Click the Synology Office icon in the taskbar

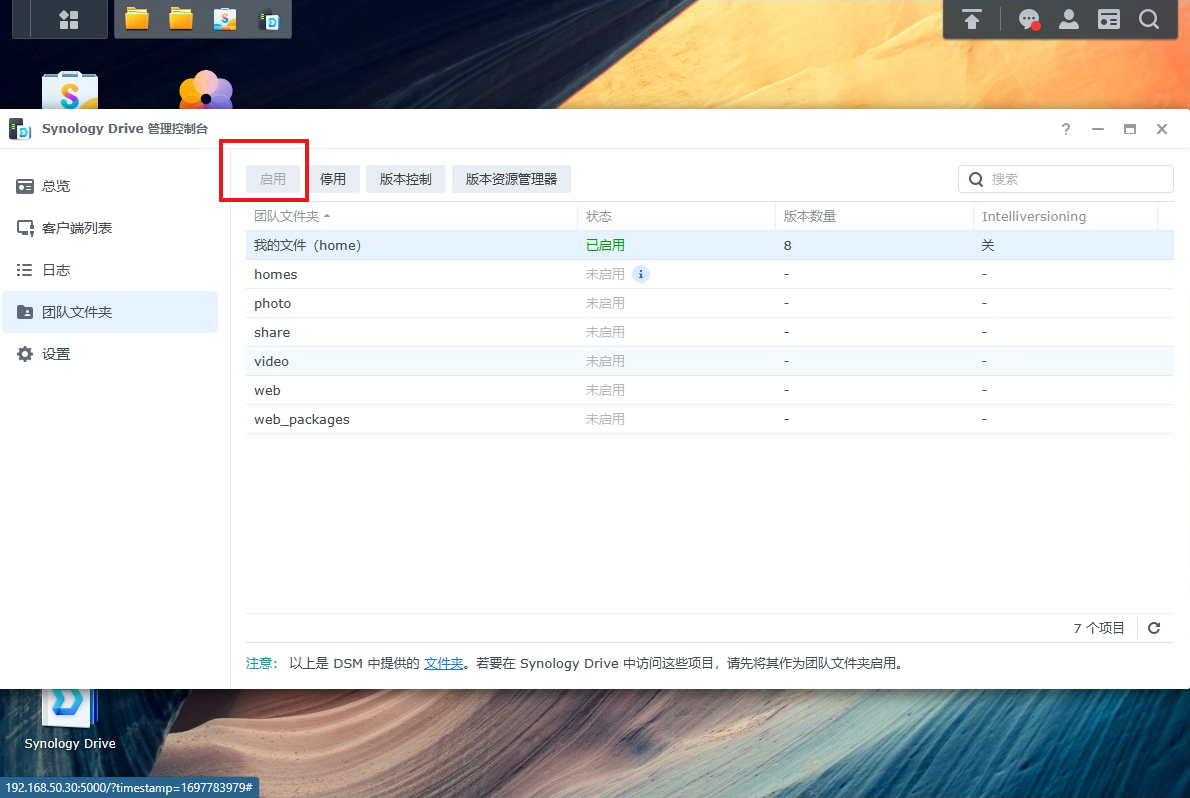point(225,19)
